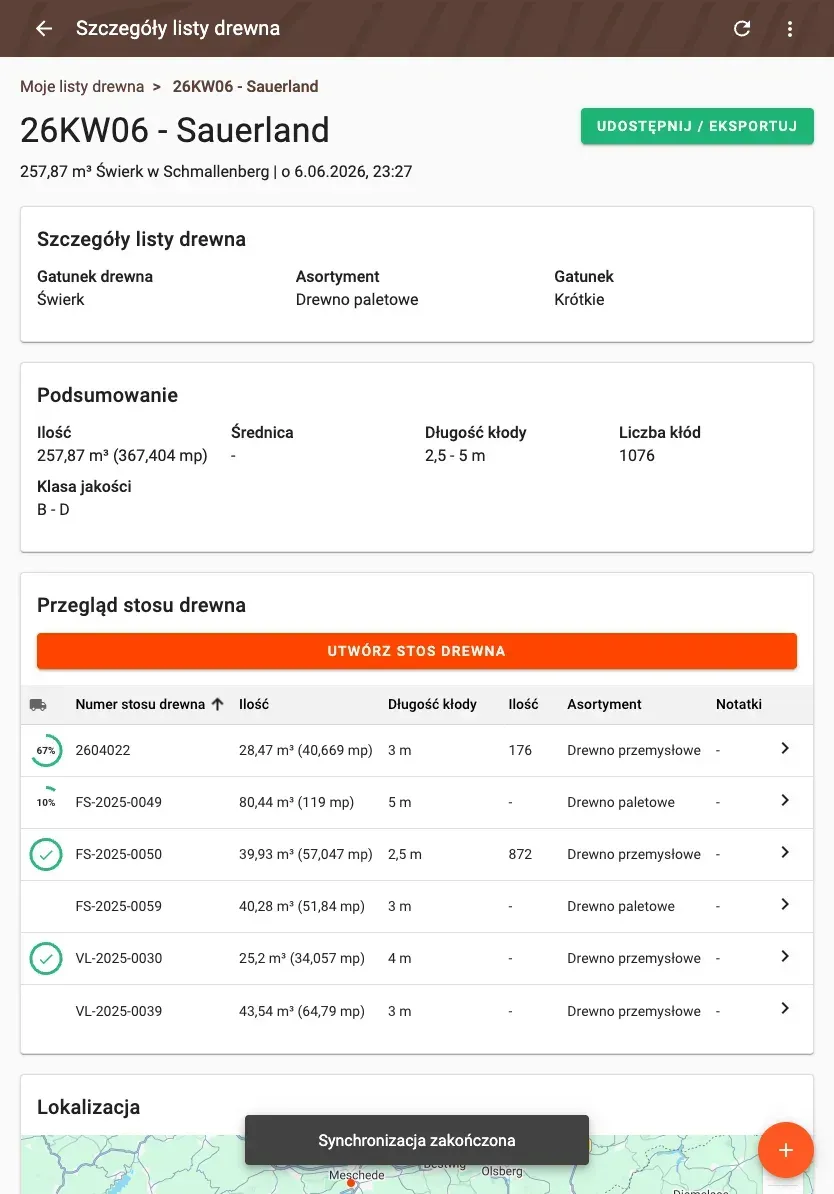The width and height of the screenshot is (834, 1194).
Task: Click the completed checkmark for FS-2025-0050
Action: [46, 854]
